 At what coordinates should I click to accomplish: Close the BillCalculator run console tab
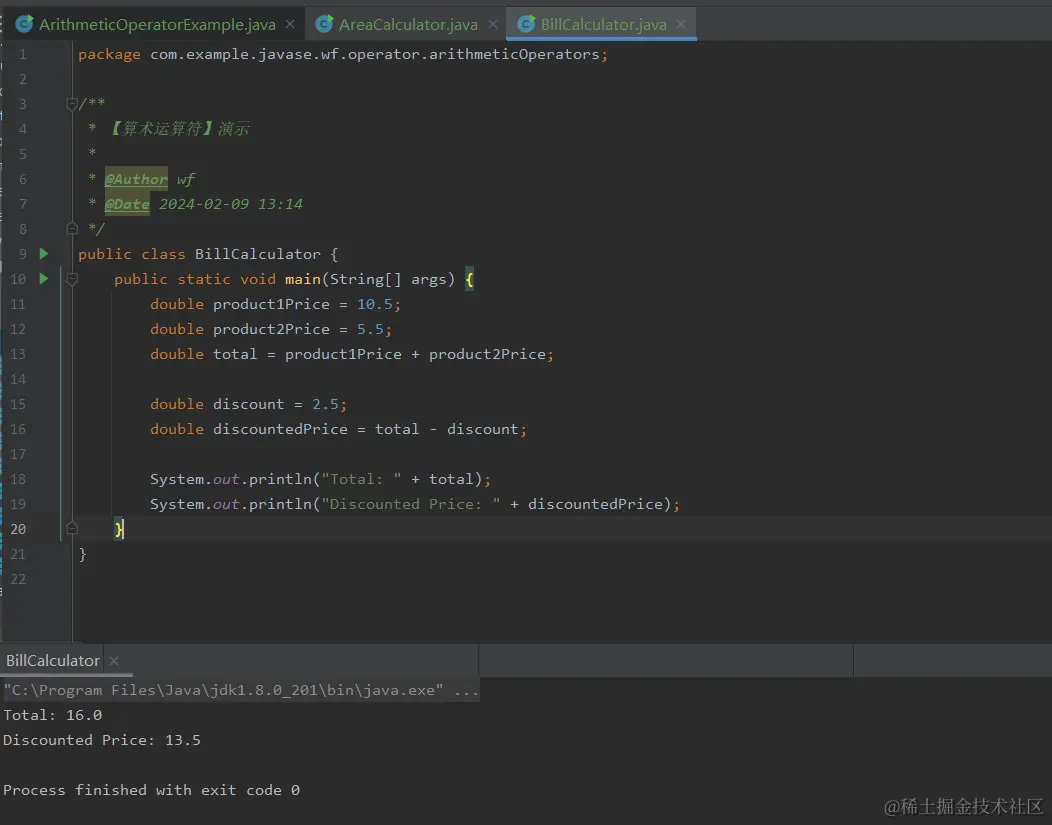click(x=114, y=661)
